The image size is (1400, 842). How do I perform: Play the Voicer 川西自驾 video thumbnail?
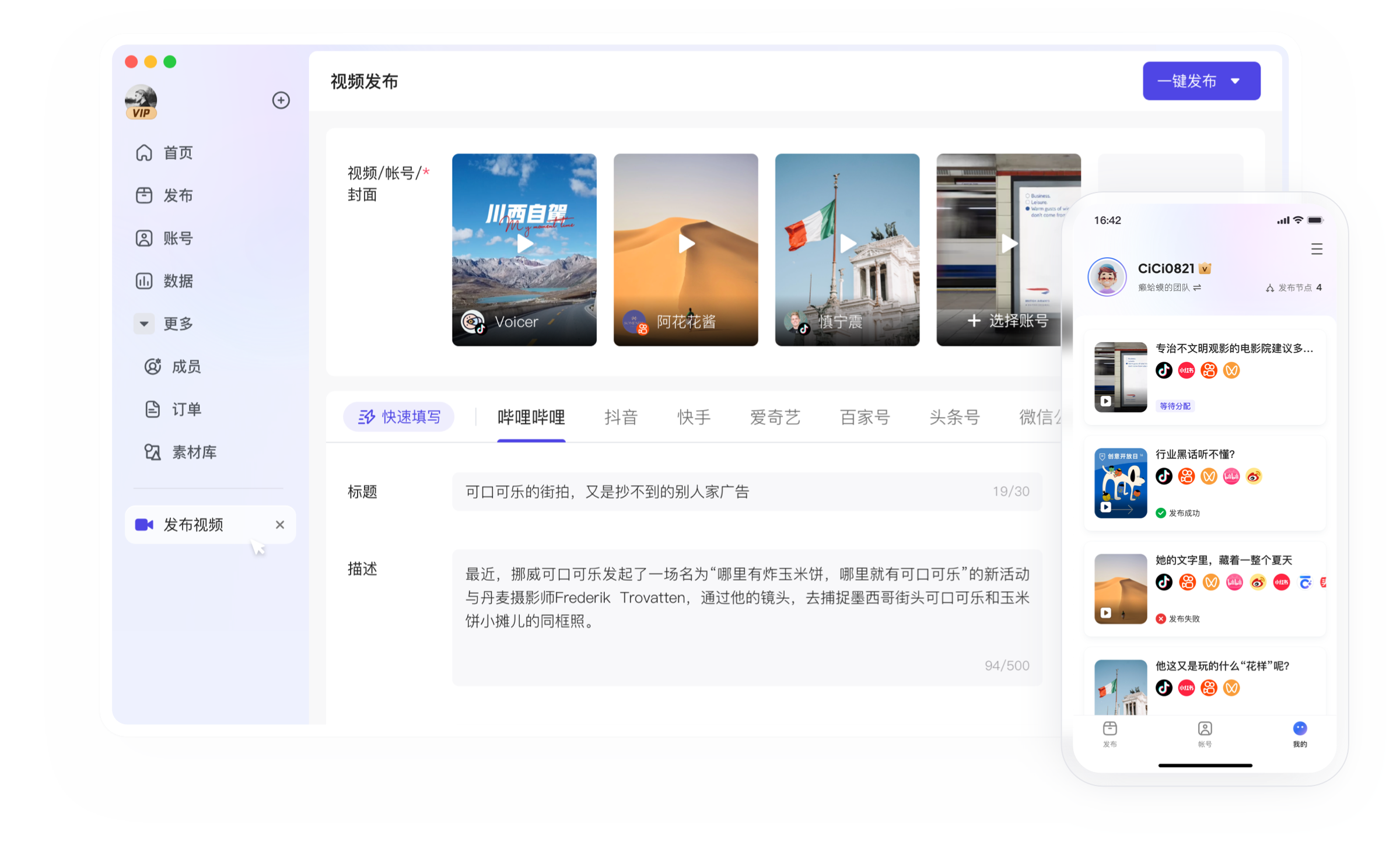pyautogui.click(x=524, y=244)
